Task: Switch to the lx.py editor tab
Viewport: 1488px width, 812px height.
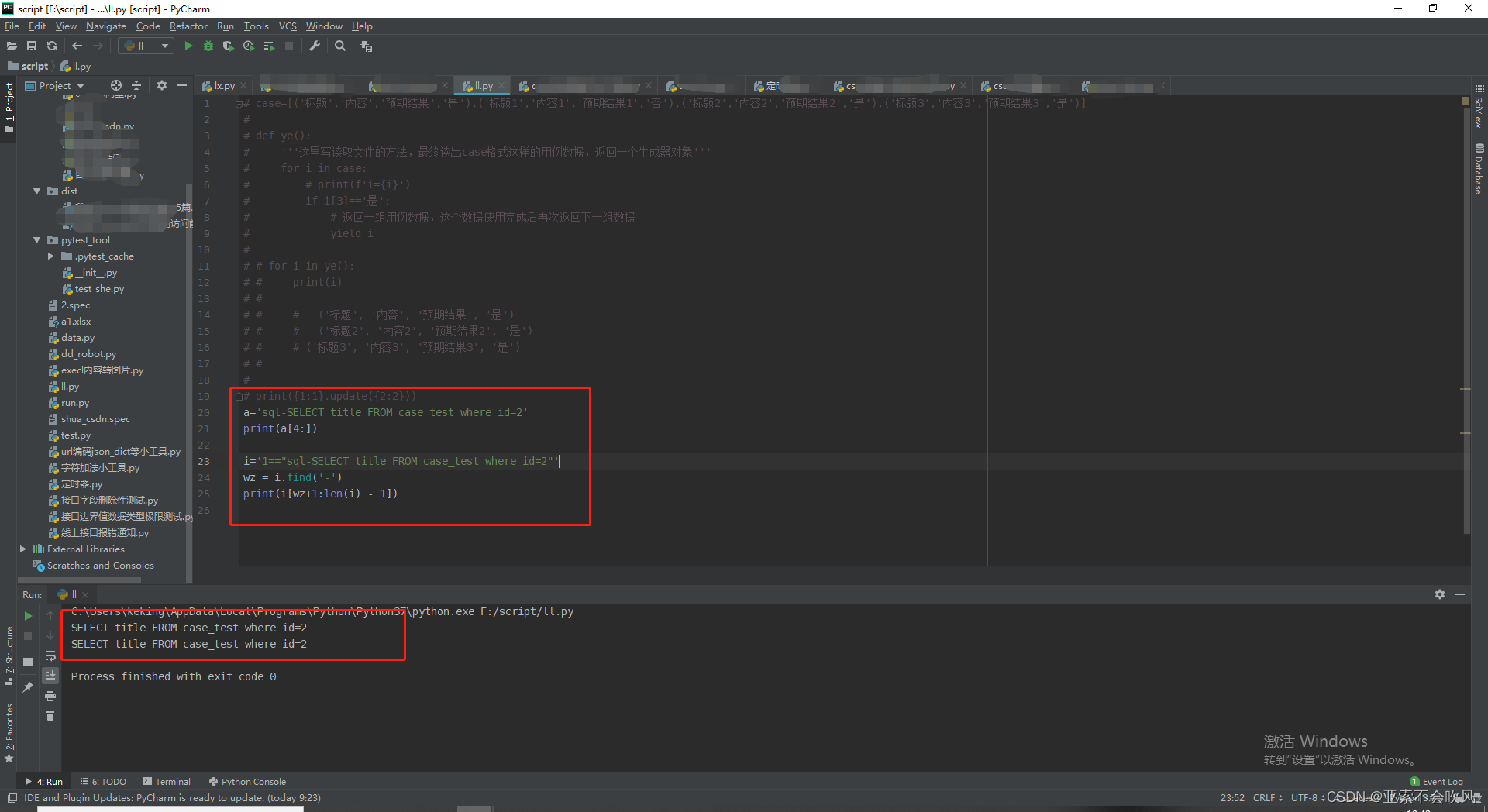Action: click(x=225, y=86)
